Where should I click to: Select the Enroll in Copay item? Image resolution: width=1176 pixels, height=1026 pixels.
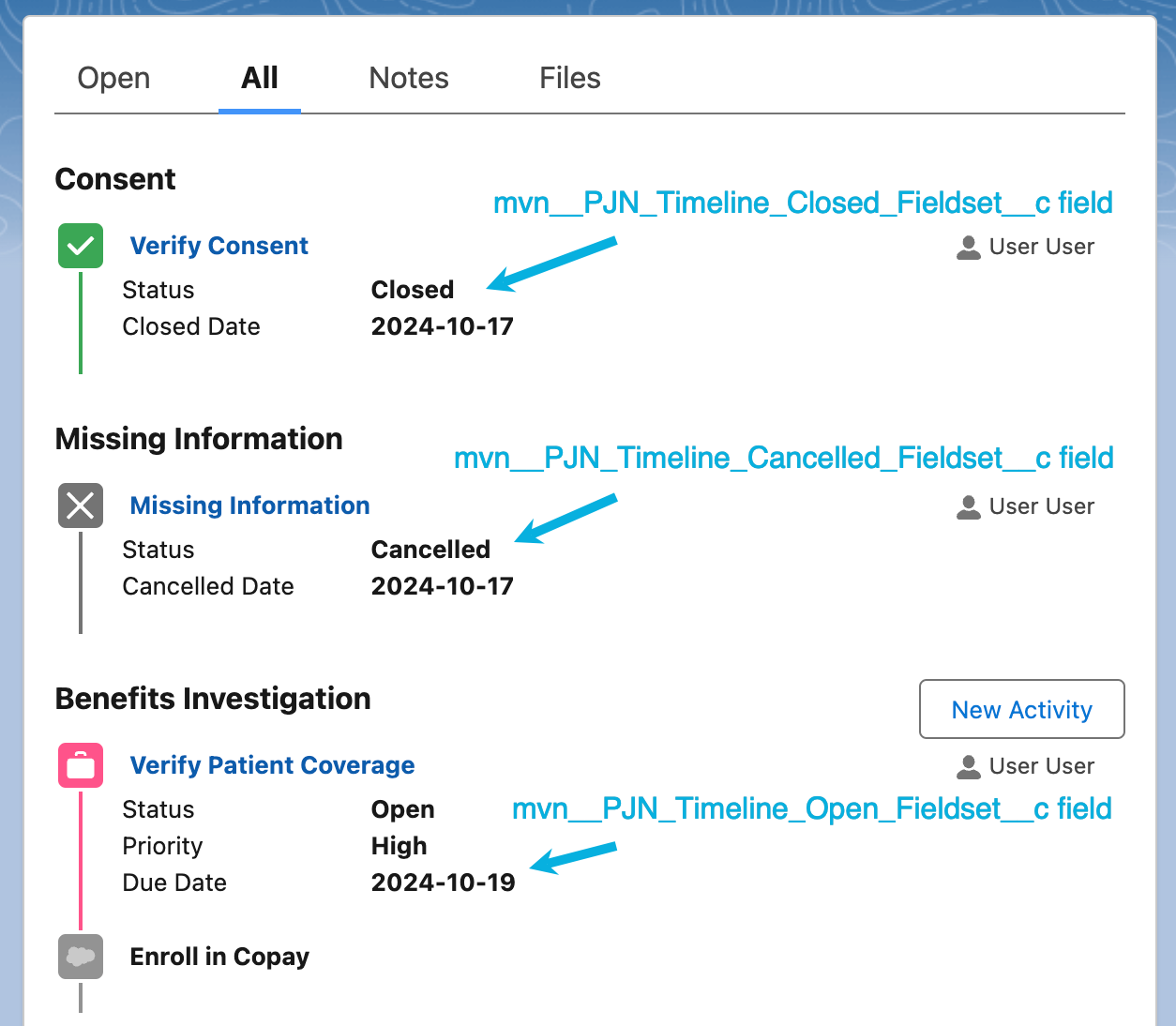219,957
